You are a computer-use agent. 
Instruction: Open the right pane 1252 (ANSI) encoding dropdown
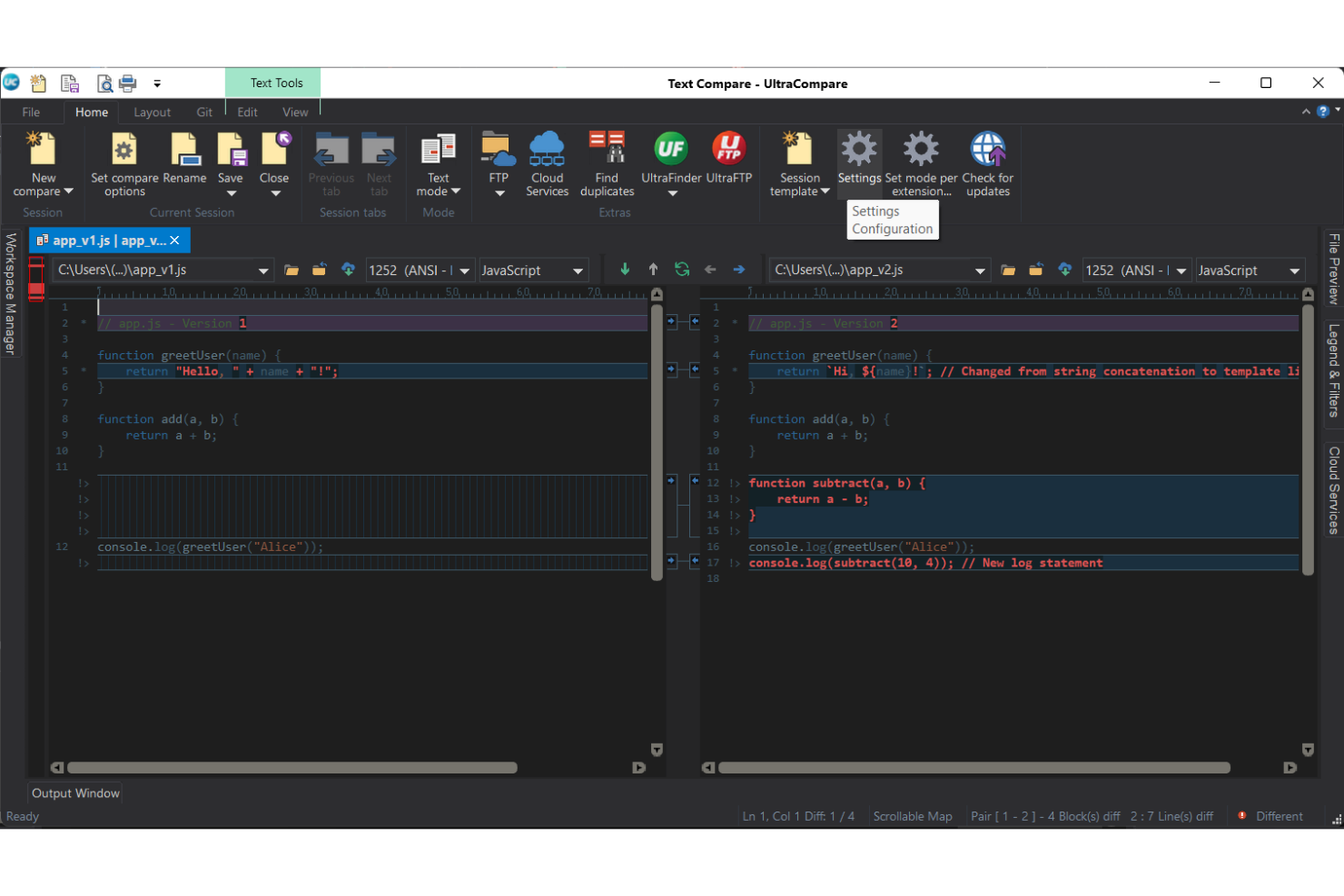coord(1181,271)
